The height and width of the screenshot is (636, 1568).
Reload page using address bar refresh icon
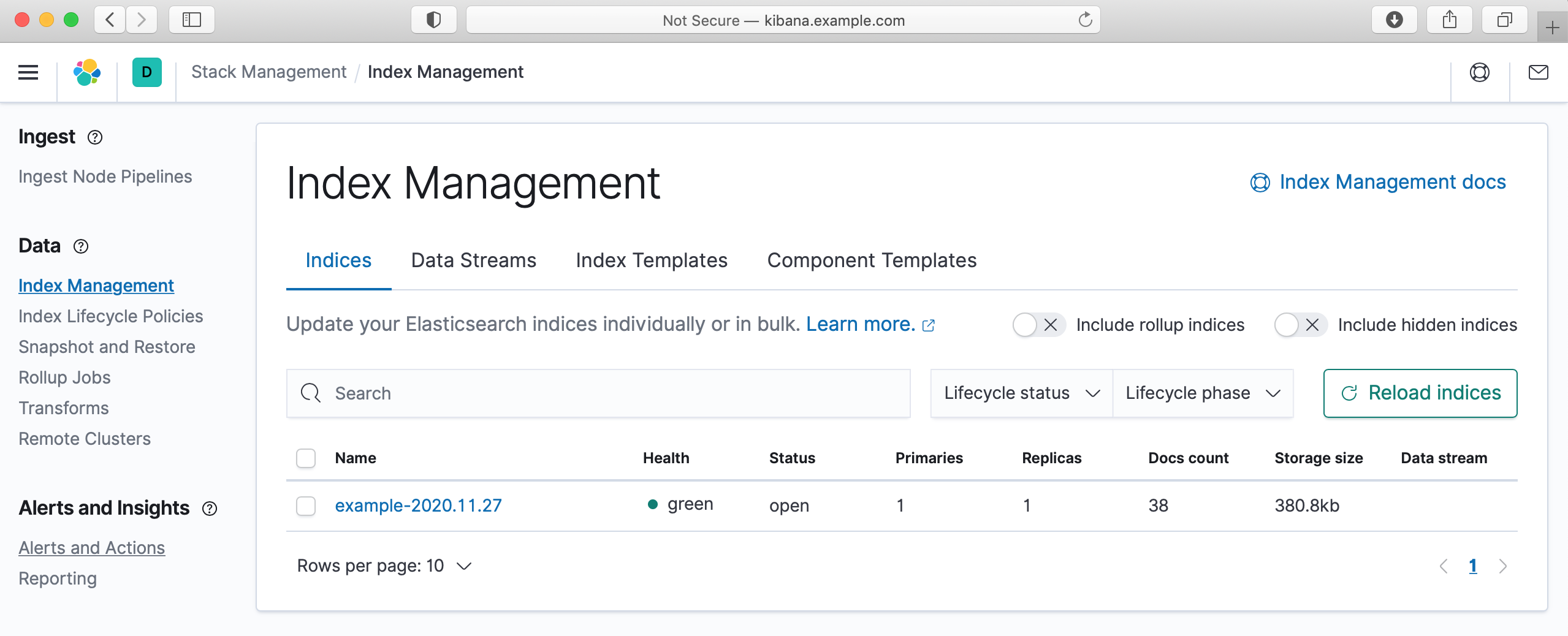[1085, 20]
